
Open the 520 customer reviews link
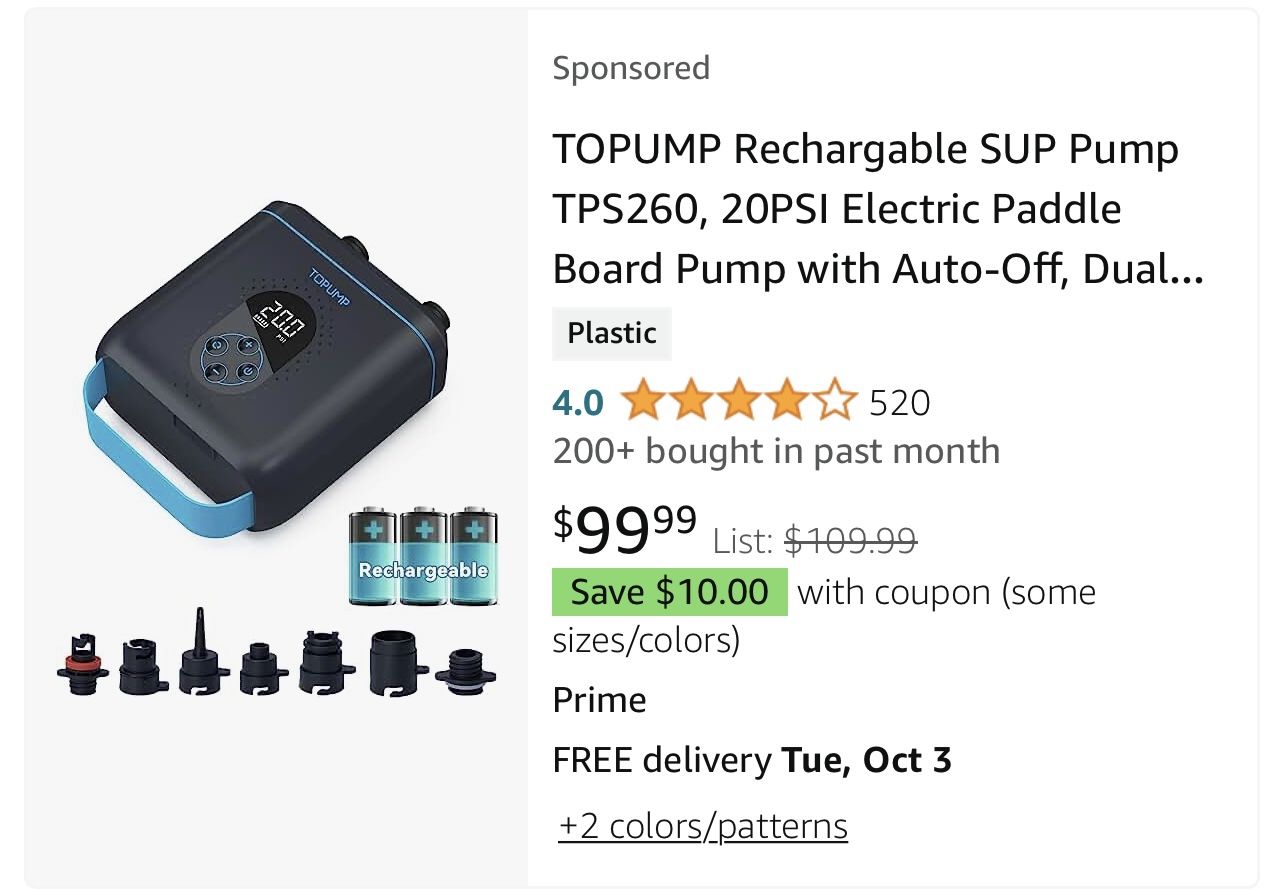click(899, 402)
